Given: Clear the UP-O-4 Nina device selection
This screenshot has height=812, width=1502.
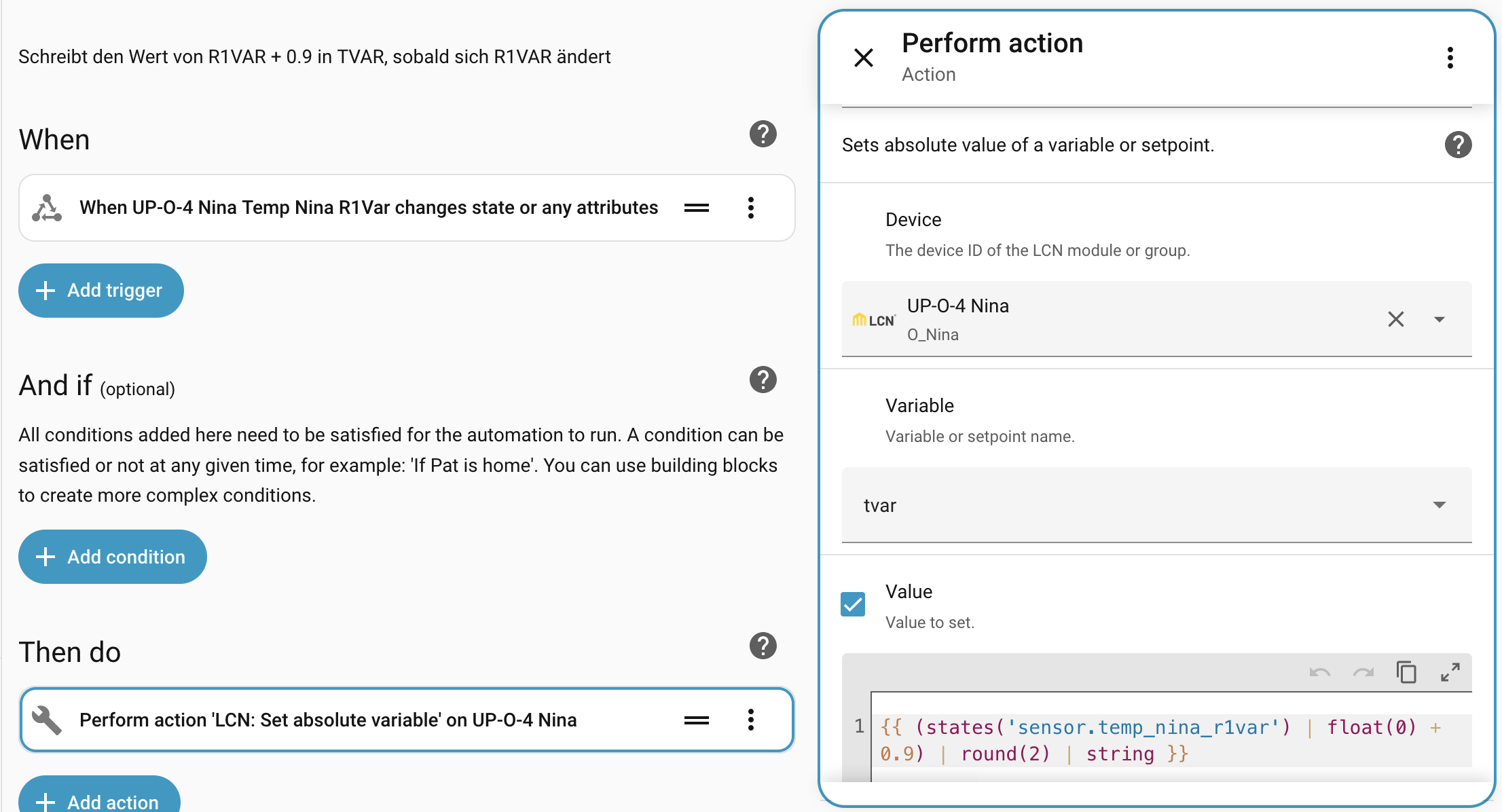Looking at the screenshot, I should coord(1395,319).
